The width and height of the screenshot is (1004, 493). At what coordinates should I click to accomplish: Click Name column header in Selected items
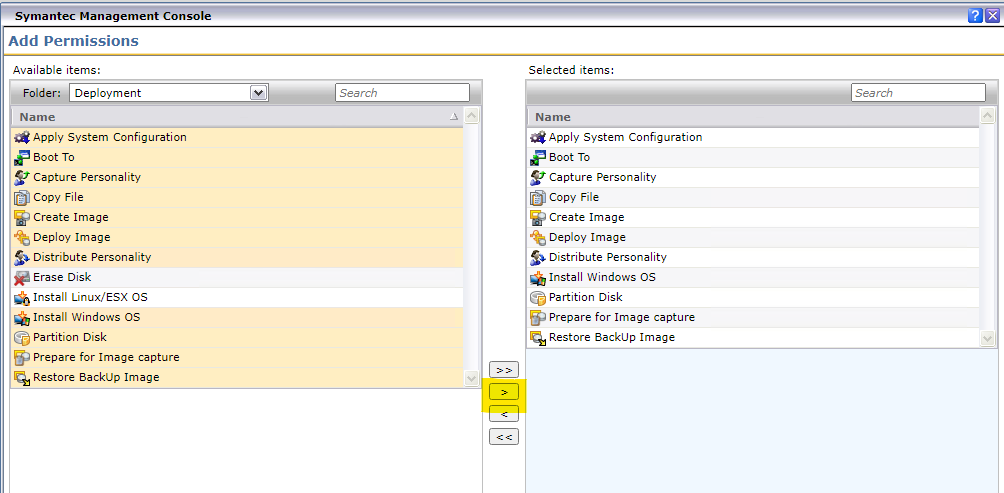[x=752, y=117]
